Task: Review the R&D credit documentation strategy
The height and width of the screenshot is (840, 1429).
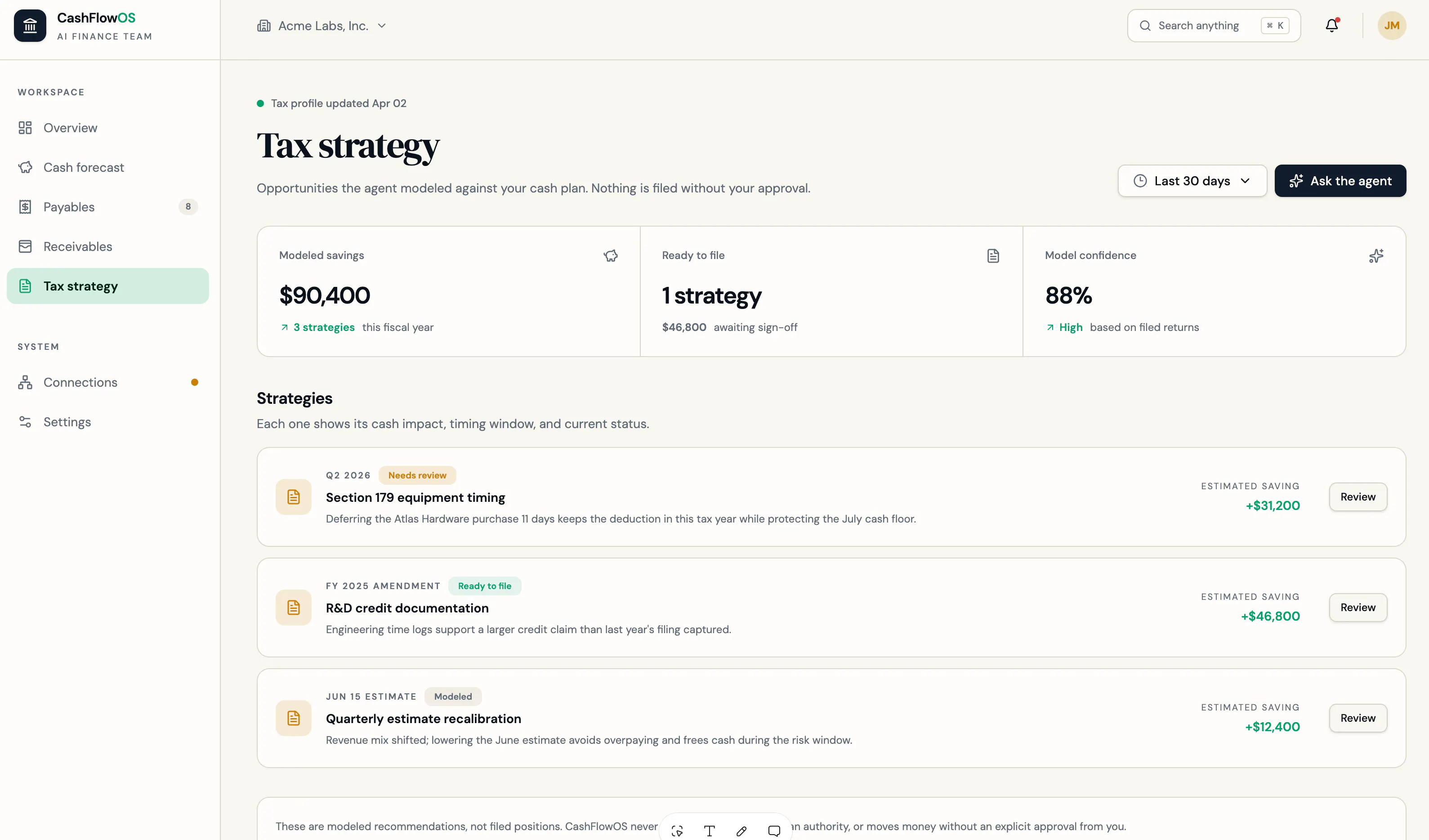Action: tap(1358, 608)
